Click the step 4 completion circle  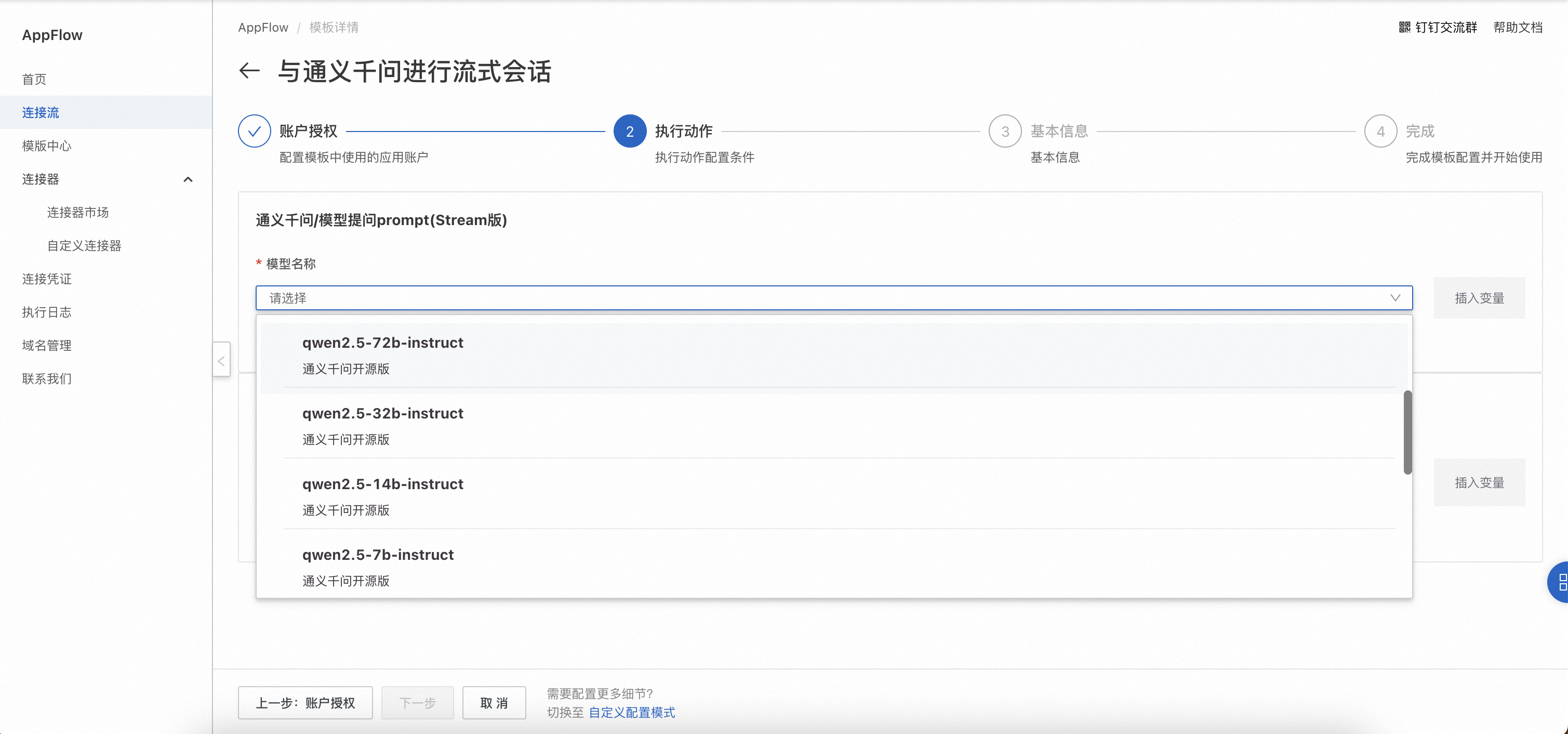1380,131
